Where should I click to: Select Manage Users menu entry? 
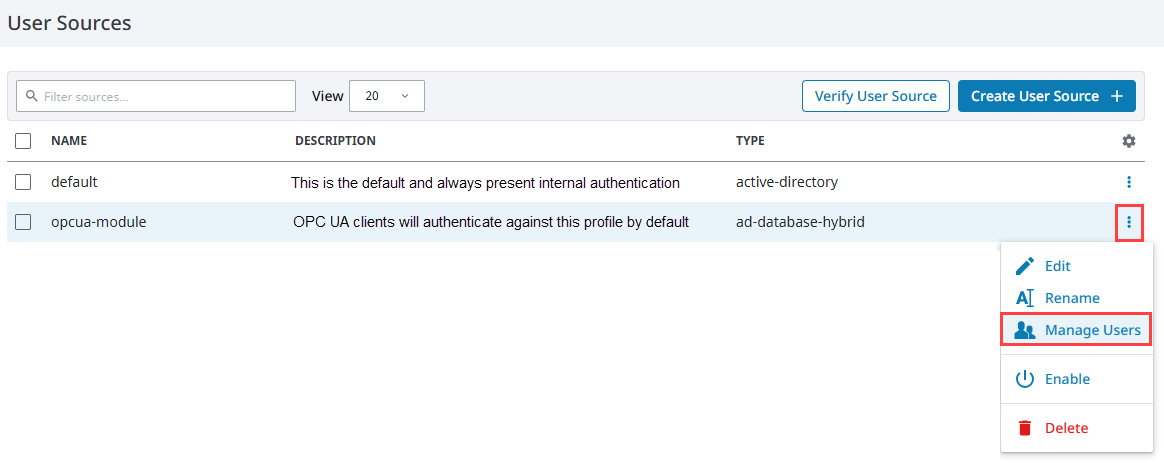coord(1077,330)
